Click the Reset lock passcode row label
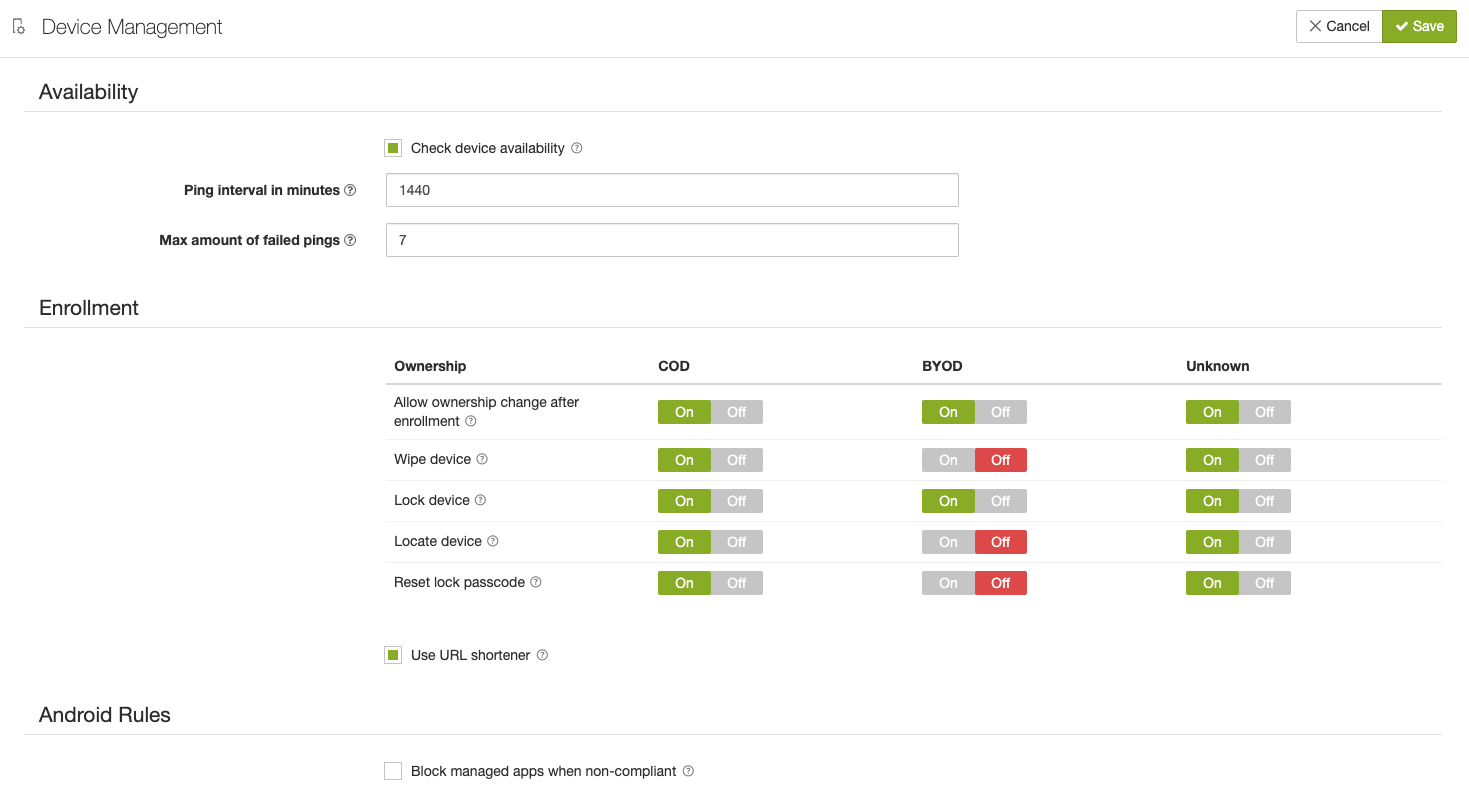This screenshot has height=806, width=1469. tap(459, 582)
